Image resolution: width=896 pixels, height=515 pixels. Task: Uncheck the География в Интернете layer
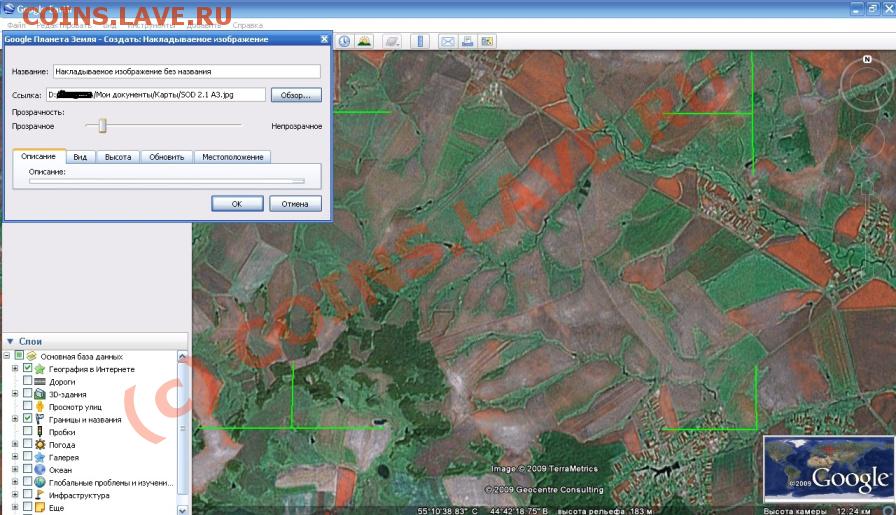pyautogui.click(x=27, y=369)
